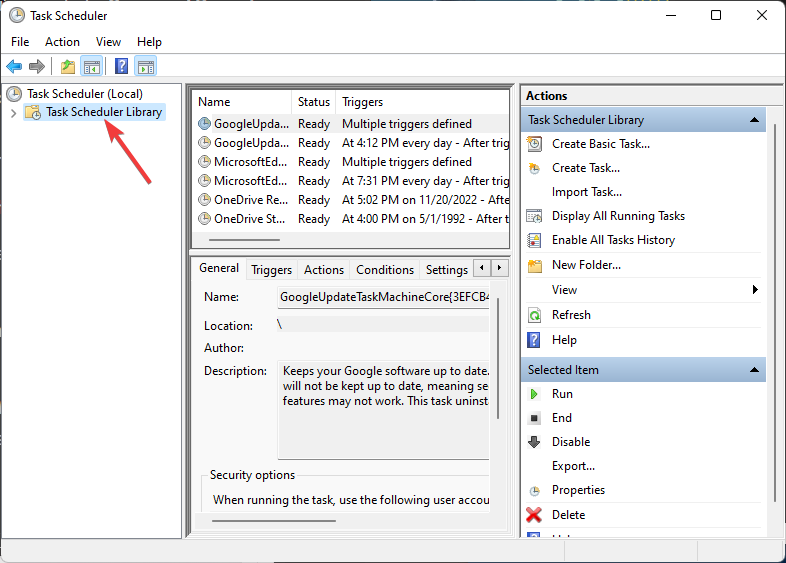Click the Name field with GoogleUpdateTaskMachineCore
The image size is (786, 563).
383,297
